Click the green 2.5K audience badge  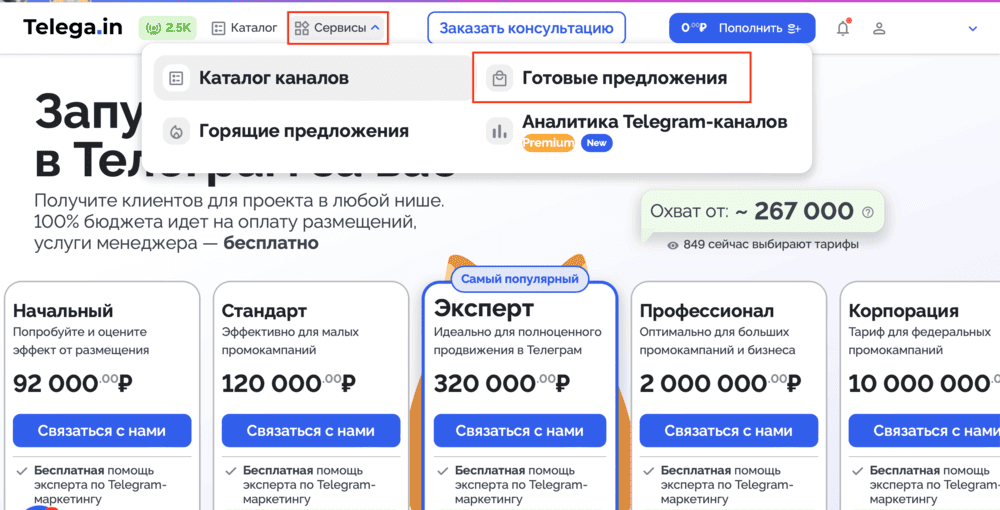(x=168, y=28)
